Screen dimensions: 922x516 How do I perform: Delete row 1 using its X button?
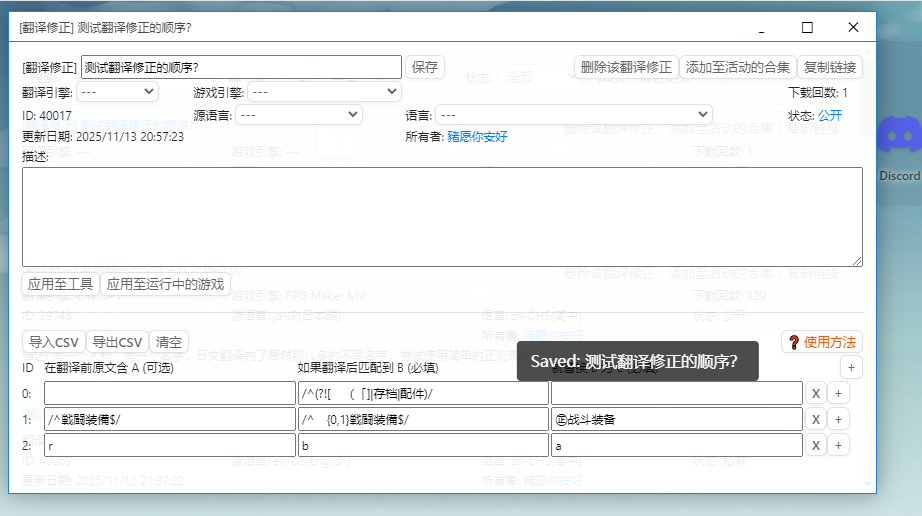(x=816, y=419)
